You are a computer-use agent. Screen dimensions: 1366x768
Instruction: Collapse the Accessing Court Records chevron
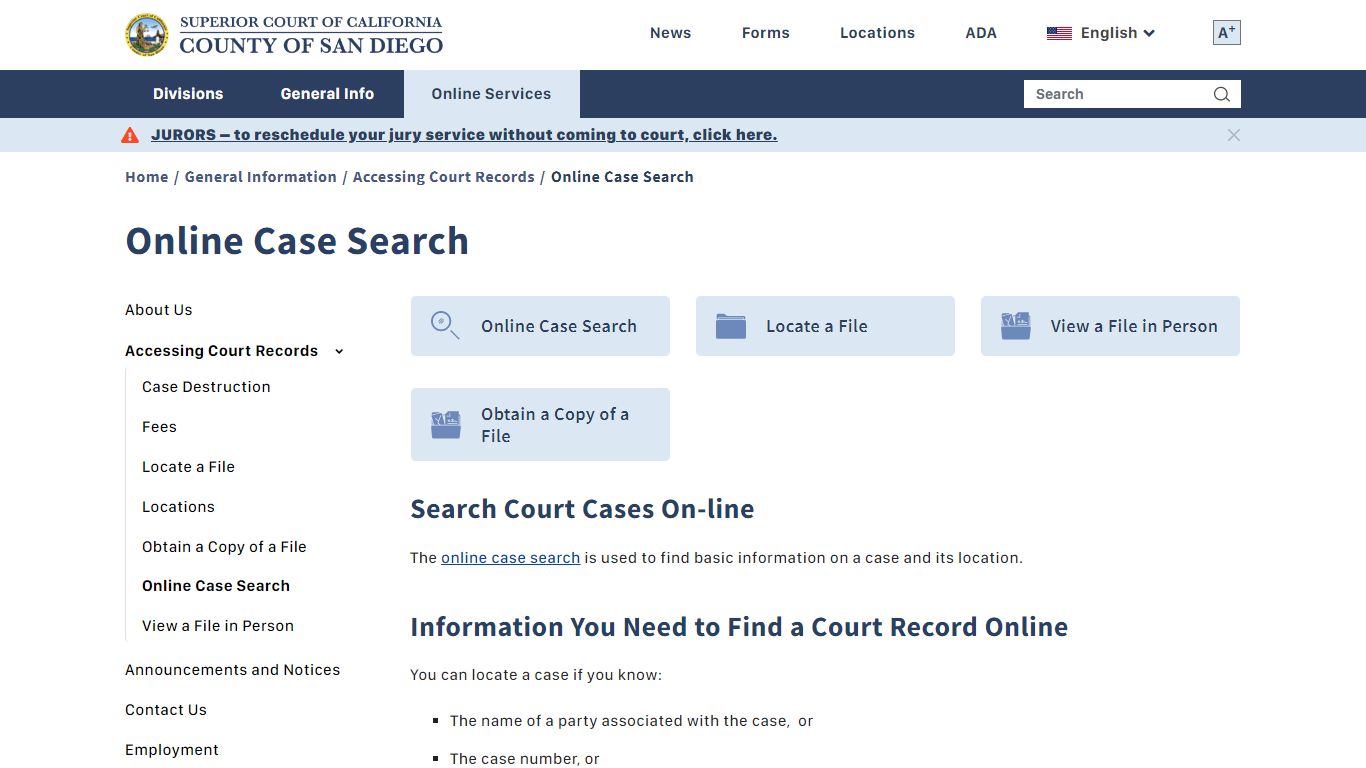339,351
